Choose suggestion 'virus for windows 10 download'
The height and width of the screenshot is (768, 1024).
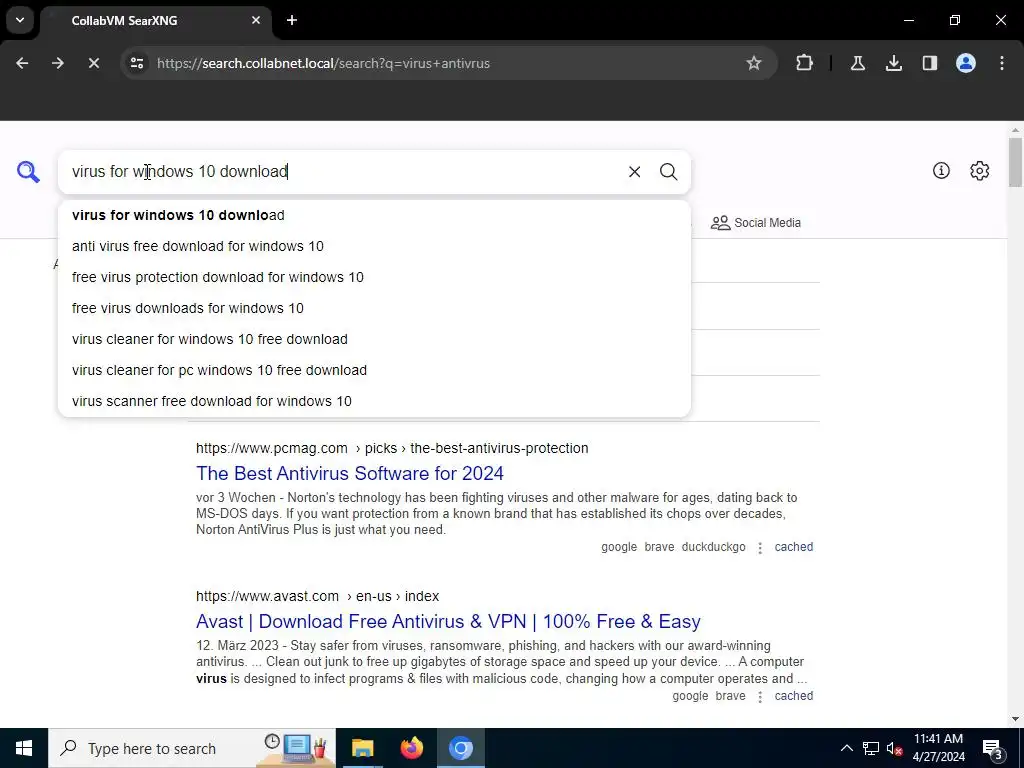(374, 215)
